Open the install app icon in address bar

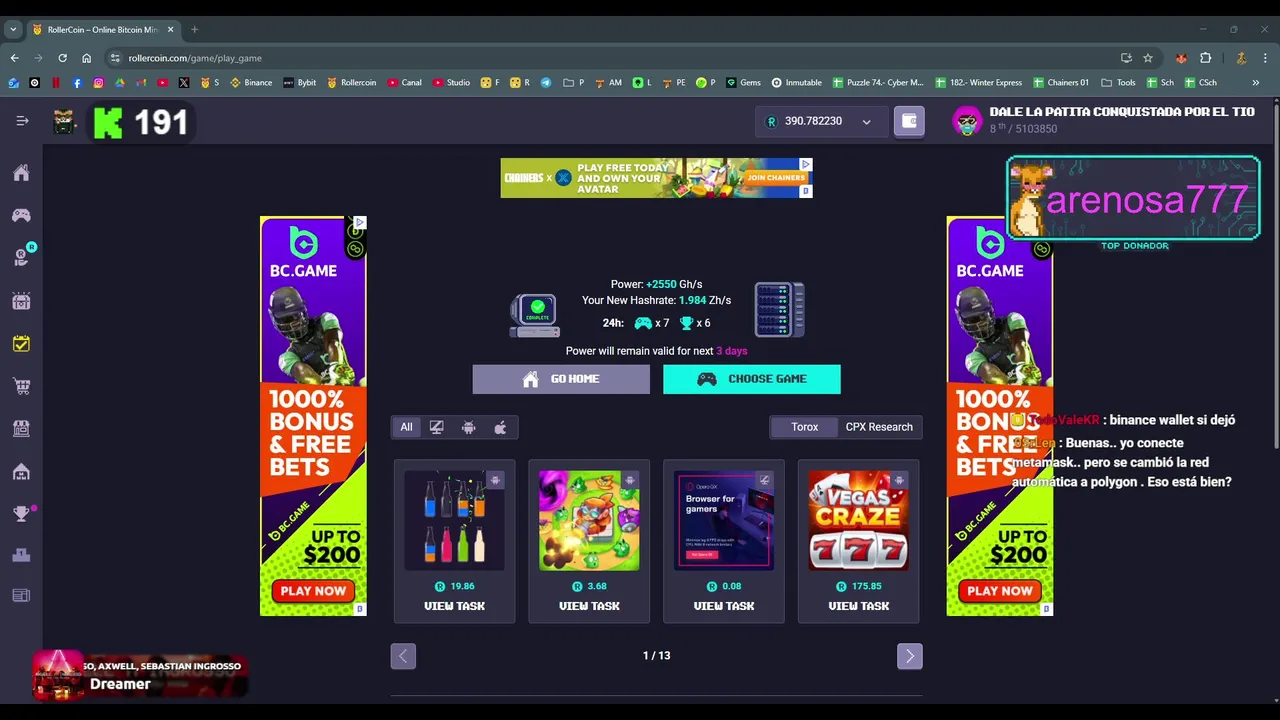[x=1126, y=58]
